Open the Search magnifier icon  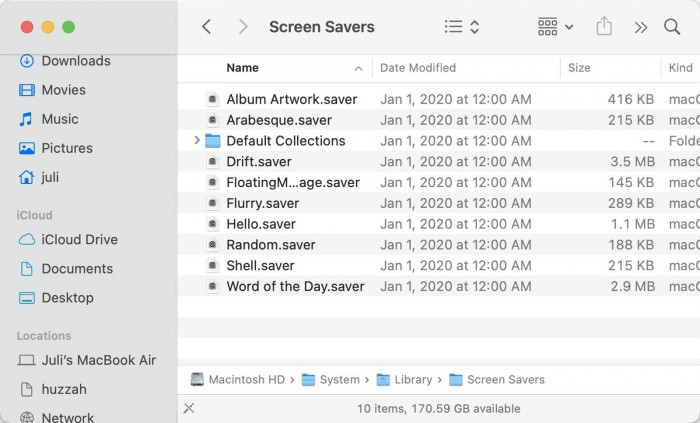pos(672,27)
